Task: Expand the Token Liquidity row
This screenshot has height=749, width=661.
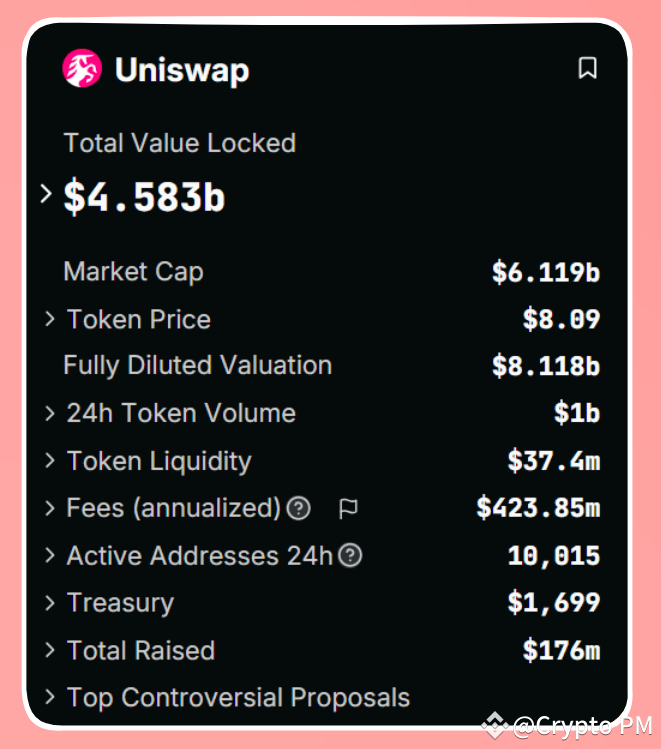Action: [x=50, y=461]
